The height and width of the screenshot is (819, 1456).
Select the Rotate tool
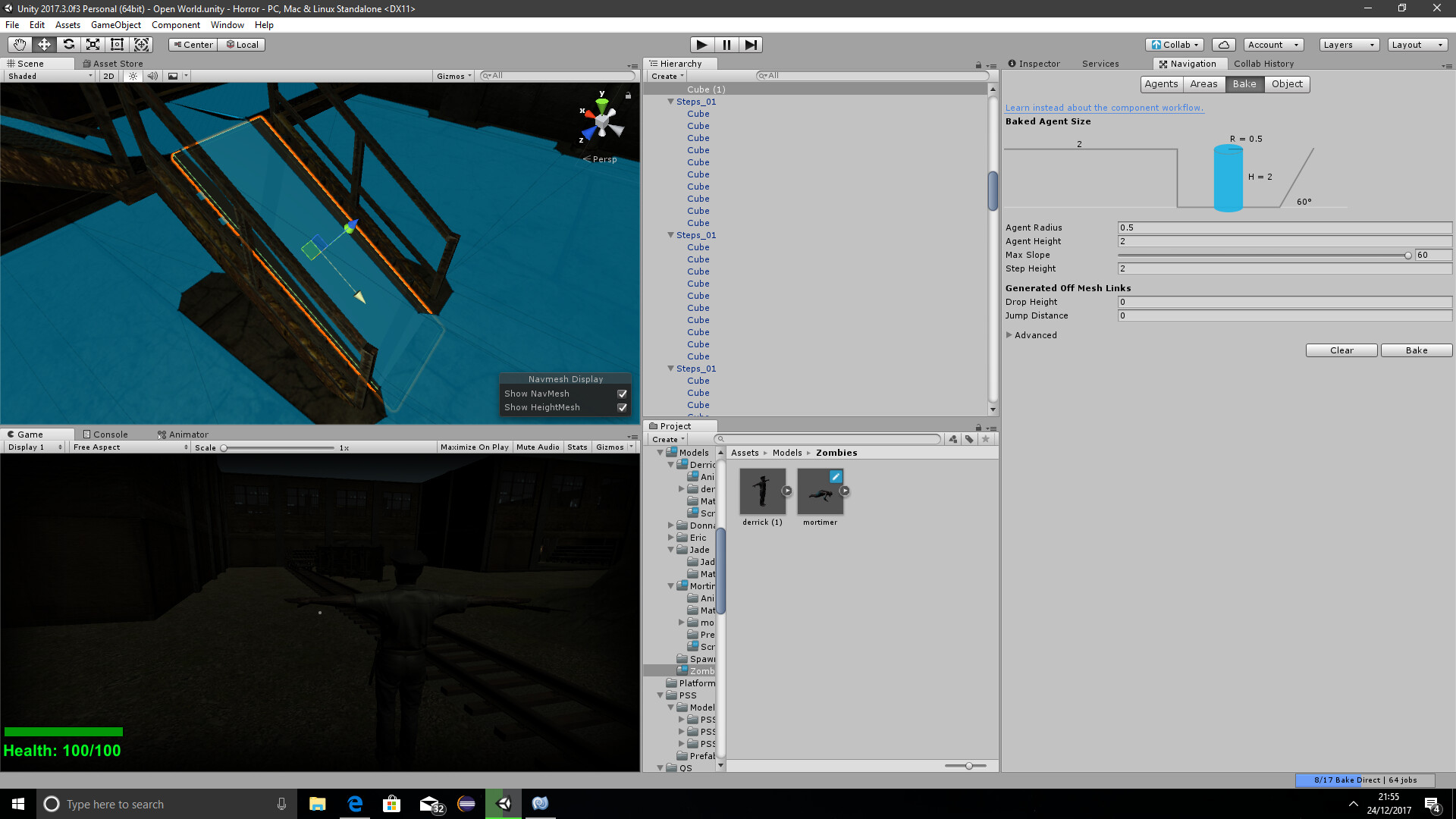pyautogui.click(x=68, y=44)
